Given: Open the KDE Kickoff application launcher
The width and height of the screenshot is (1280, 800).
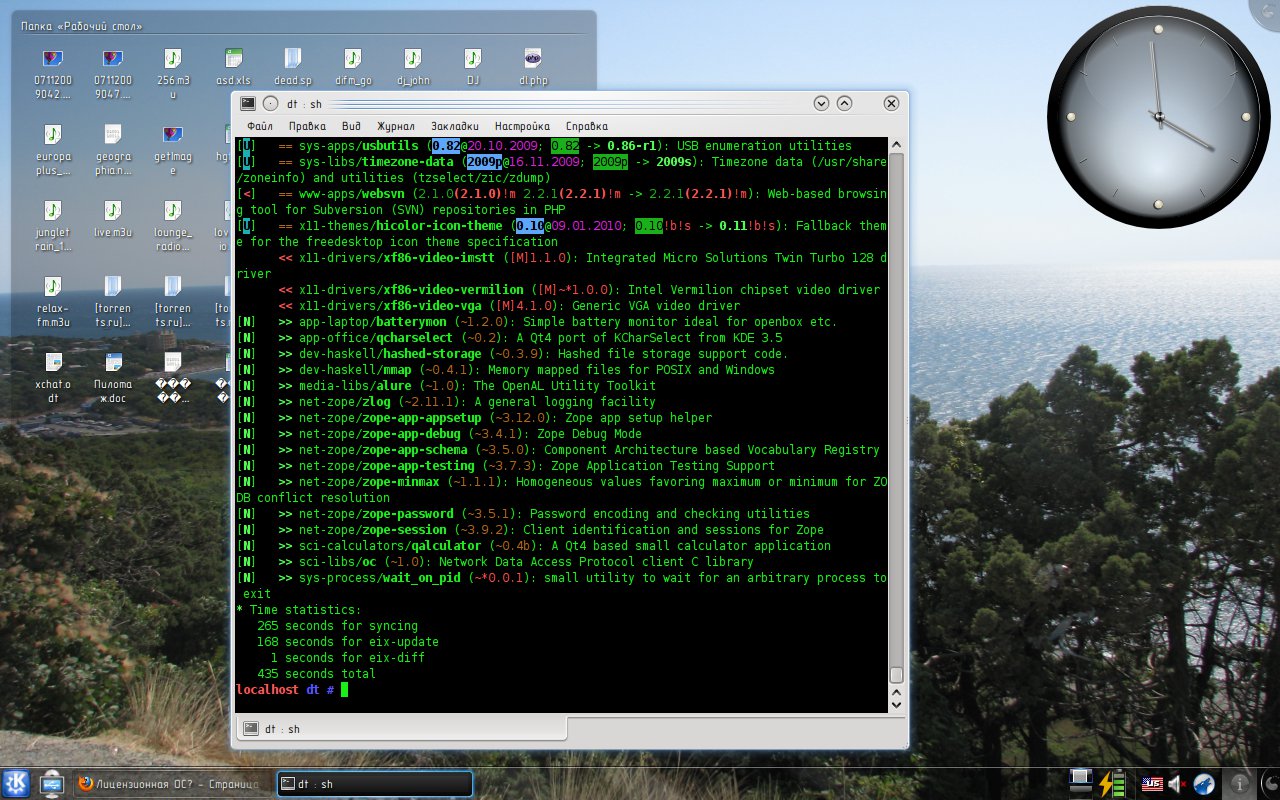Looking at the screenshot, I should [16, 783].
